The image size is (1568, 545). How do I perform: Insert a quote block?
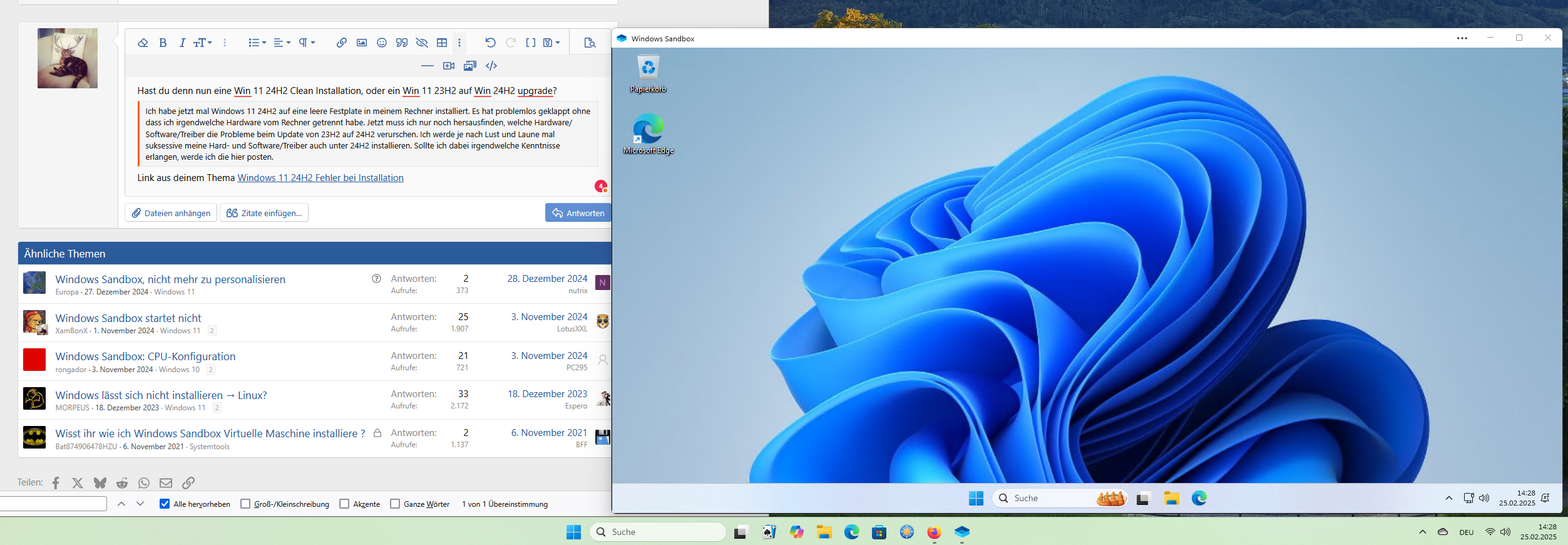402,43
